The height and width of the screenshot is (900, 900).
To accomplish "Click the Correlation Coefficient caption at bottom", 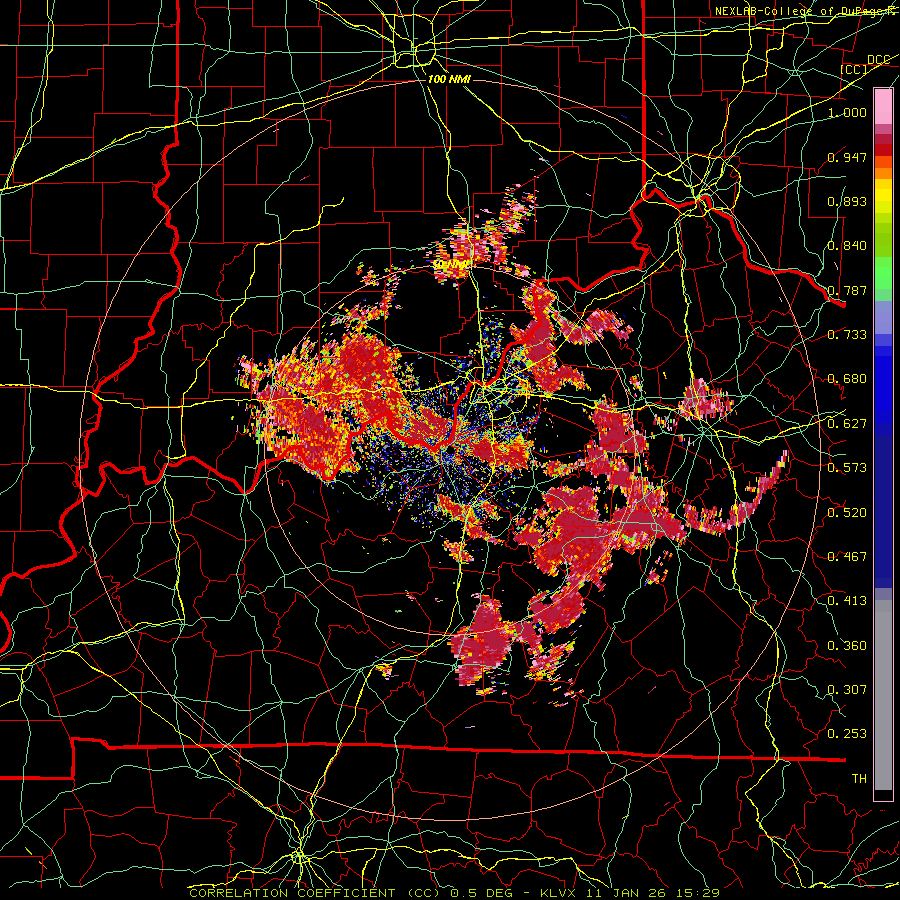I will (x=454, y=893).
